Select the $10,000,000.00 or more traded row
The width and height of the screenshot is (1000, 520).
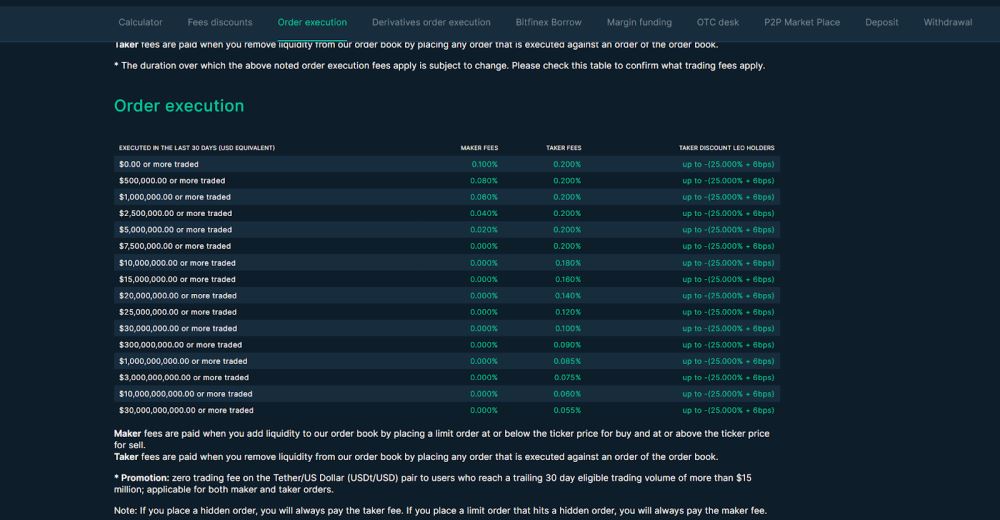(x=446, y=263)
